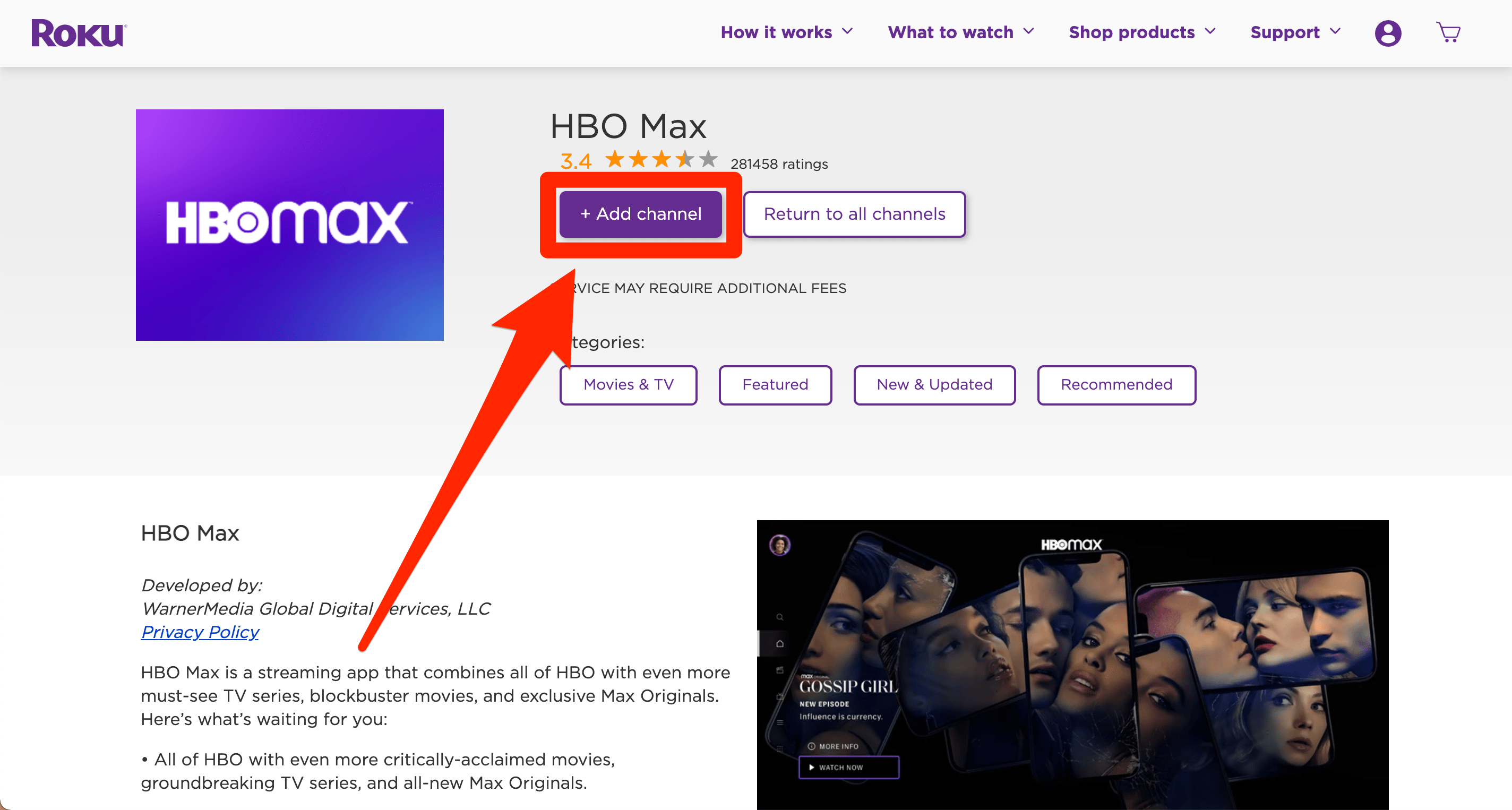Click the Add channel button
1512x810 pixels.
(640, 214)
